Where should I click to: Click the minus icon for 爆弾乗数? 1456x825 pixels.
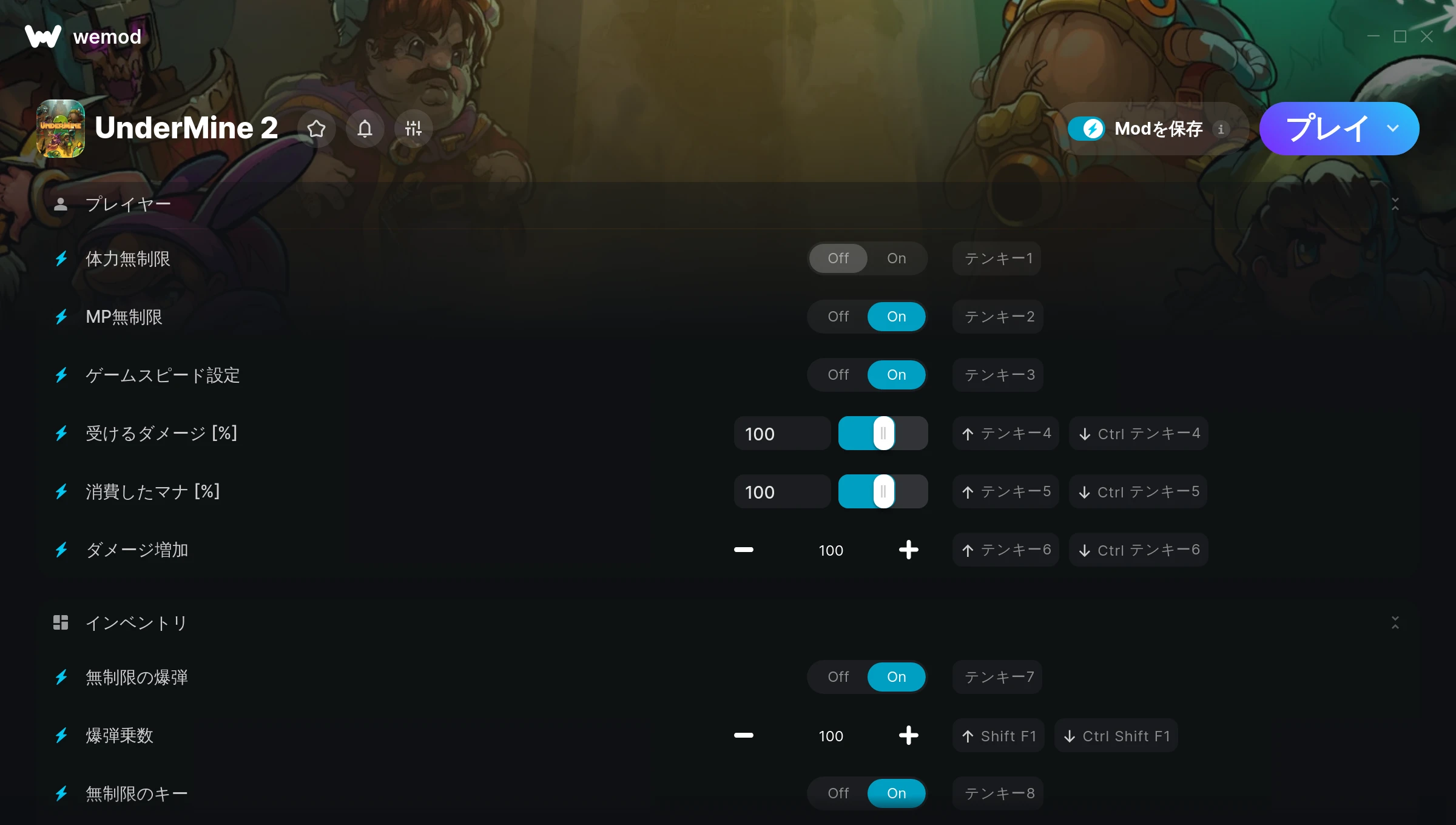point(743,736)
